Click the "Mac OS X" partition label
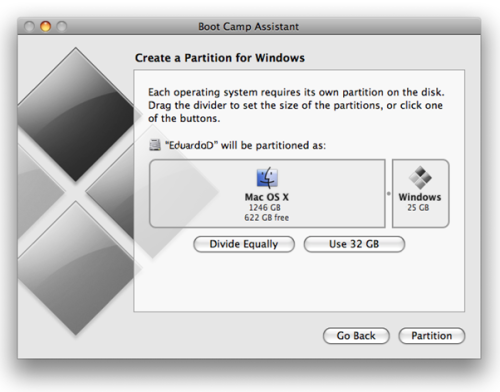Screen dimensions: 500x392 (x=267, y=197)
